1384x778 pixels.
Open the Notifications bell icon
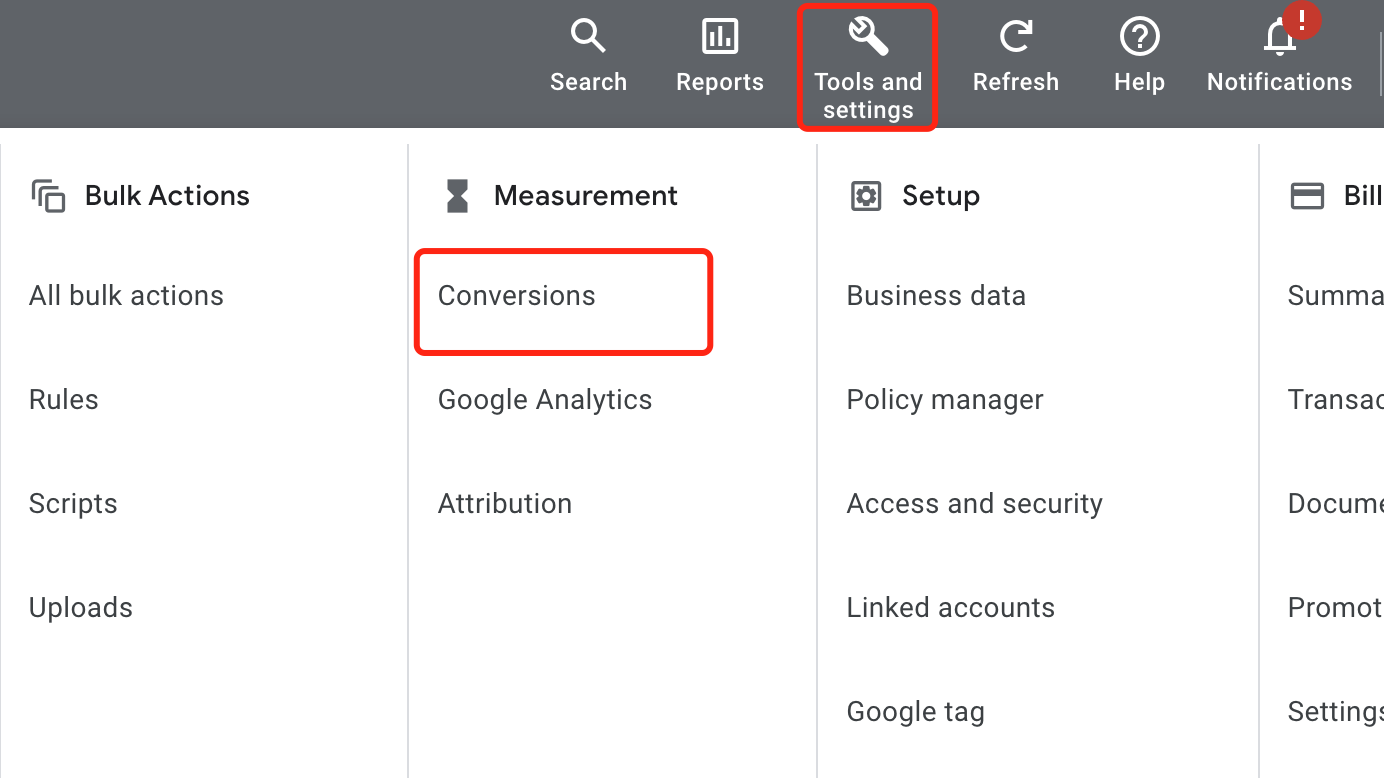click(x=1279, y=38)
